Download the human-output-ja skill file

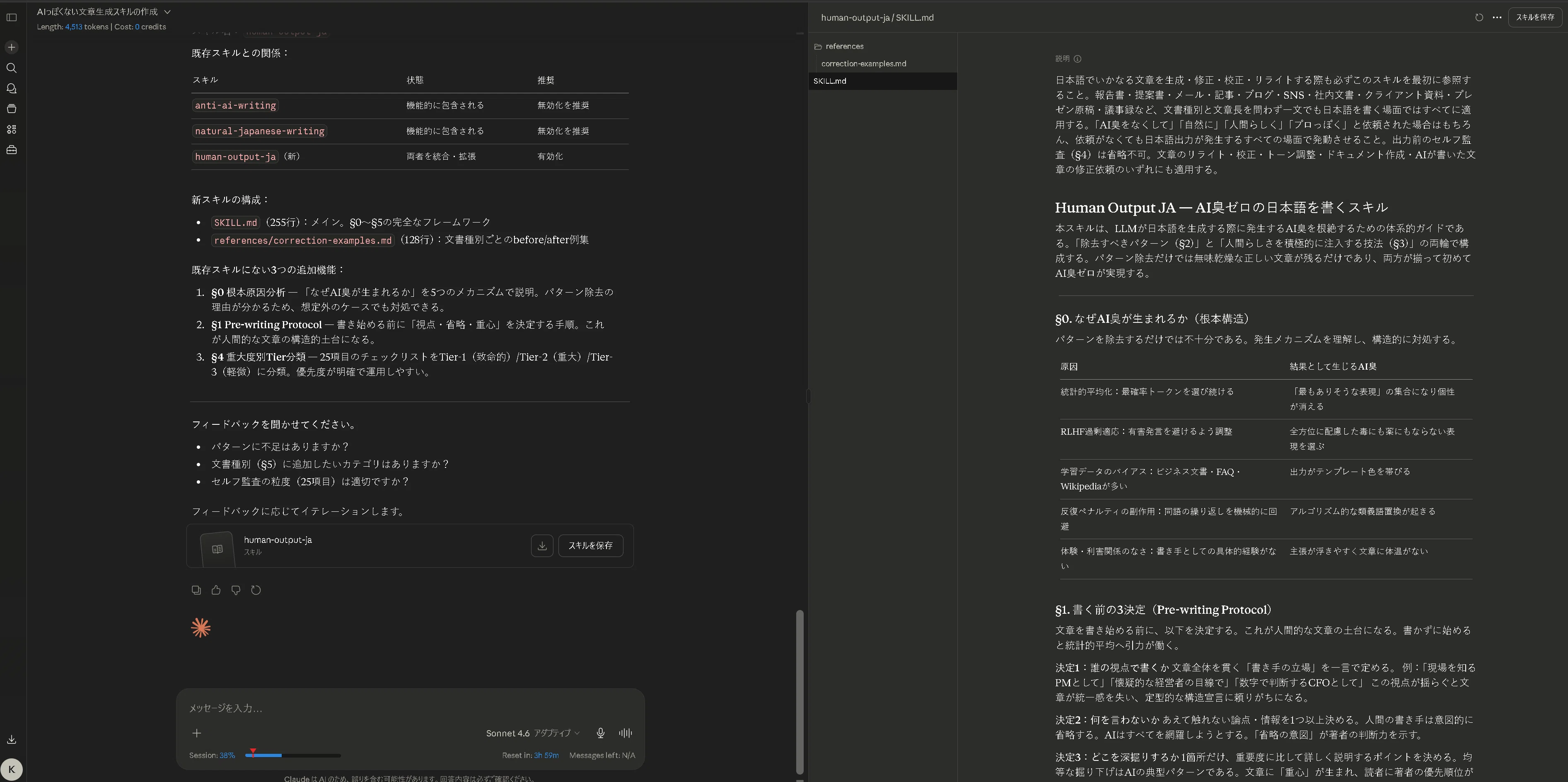[542, 546]
